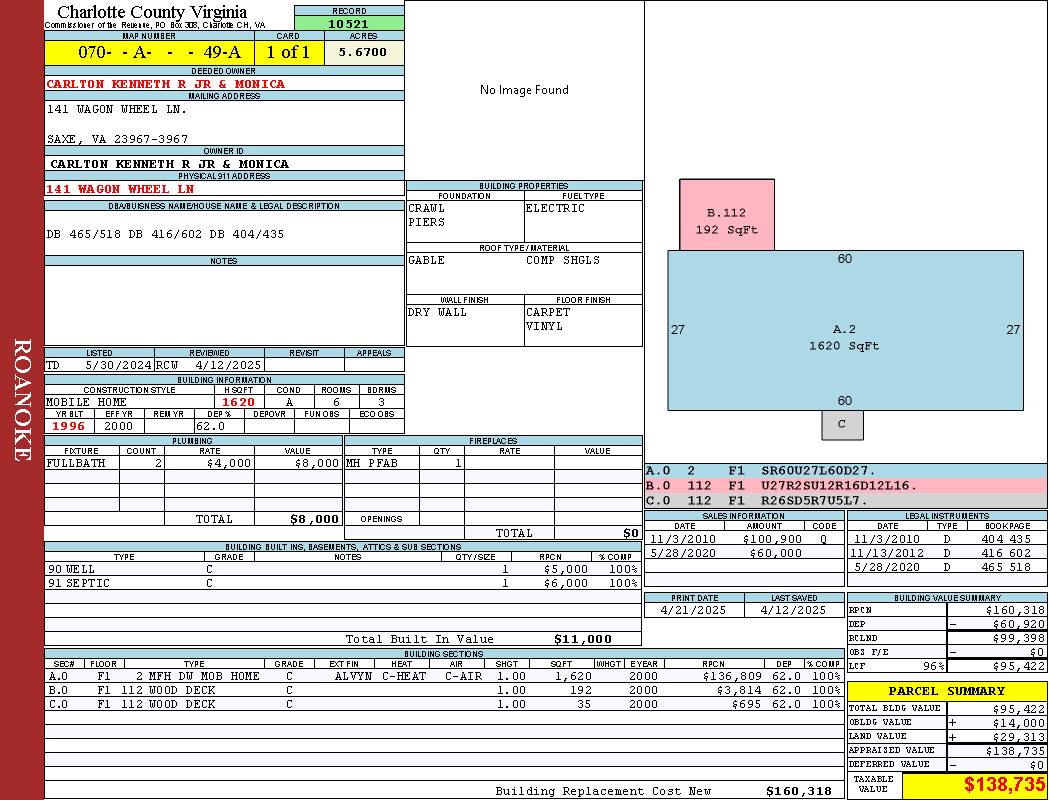The height and width of the screenshot is (800, 1050).
Task: Open the red 141 Wagon Wheel Ln address
Action: 120,189
